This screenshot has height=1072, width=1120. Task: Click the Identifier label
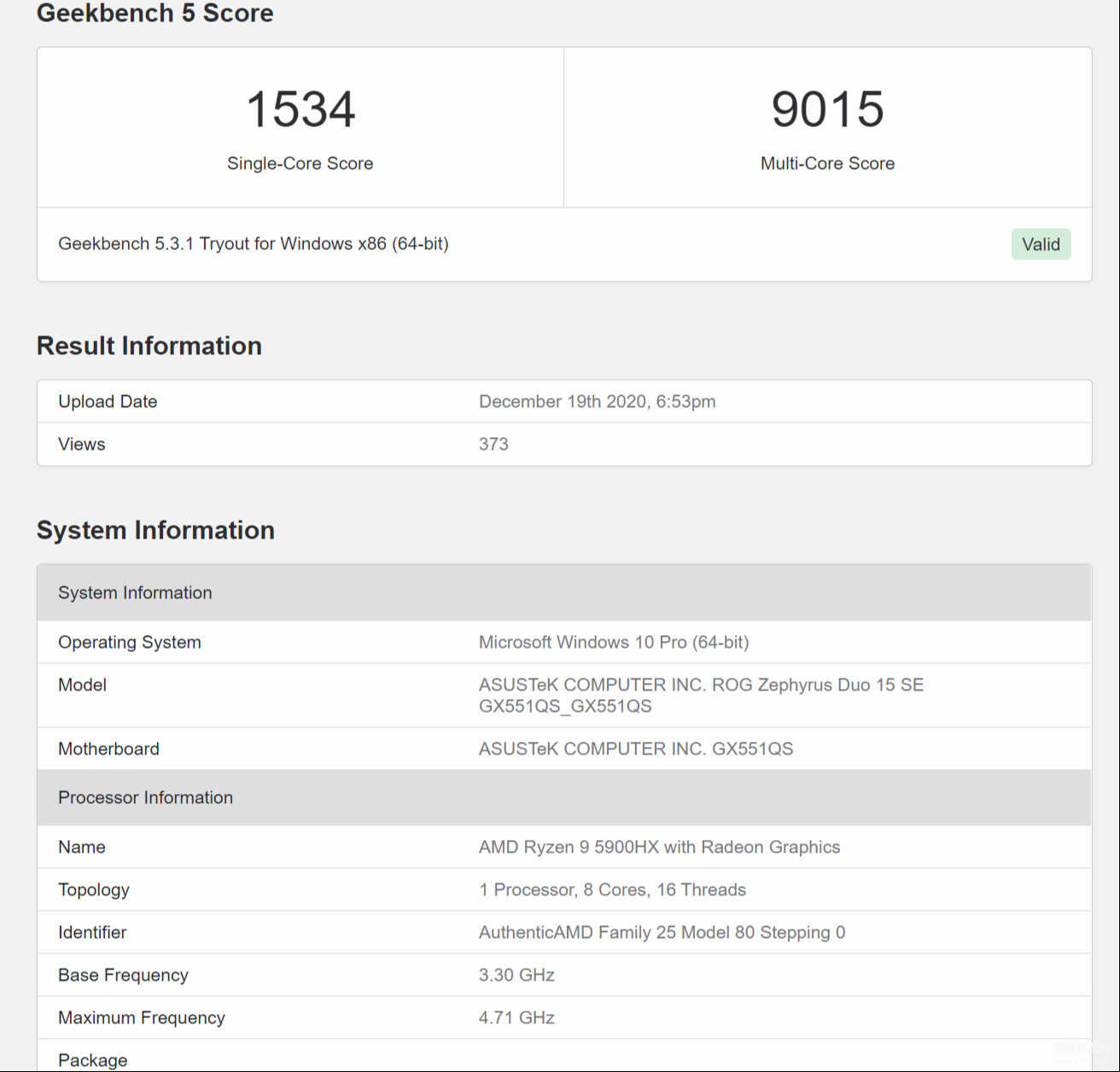point(92,932)
